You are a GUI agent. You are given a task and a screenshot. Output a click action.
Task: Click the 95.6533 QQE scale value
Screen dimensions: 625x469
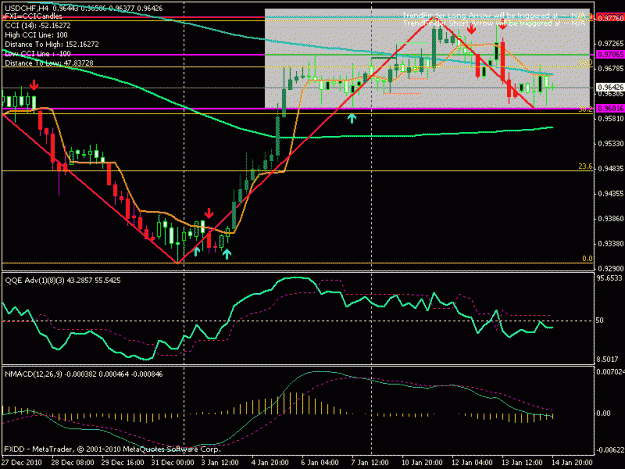coord(609,278)
